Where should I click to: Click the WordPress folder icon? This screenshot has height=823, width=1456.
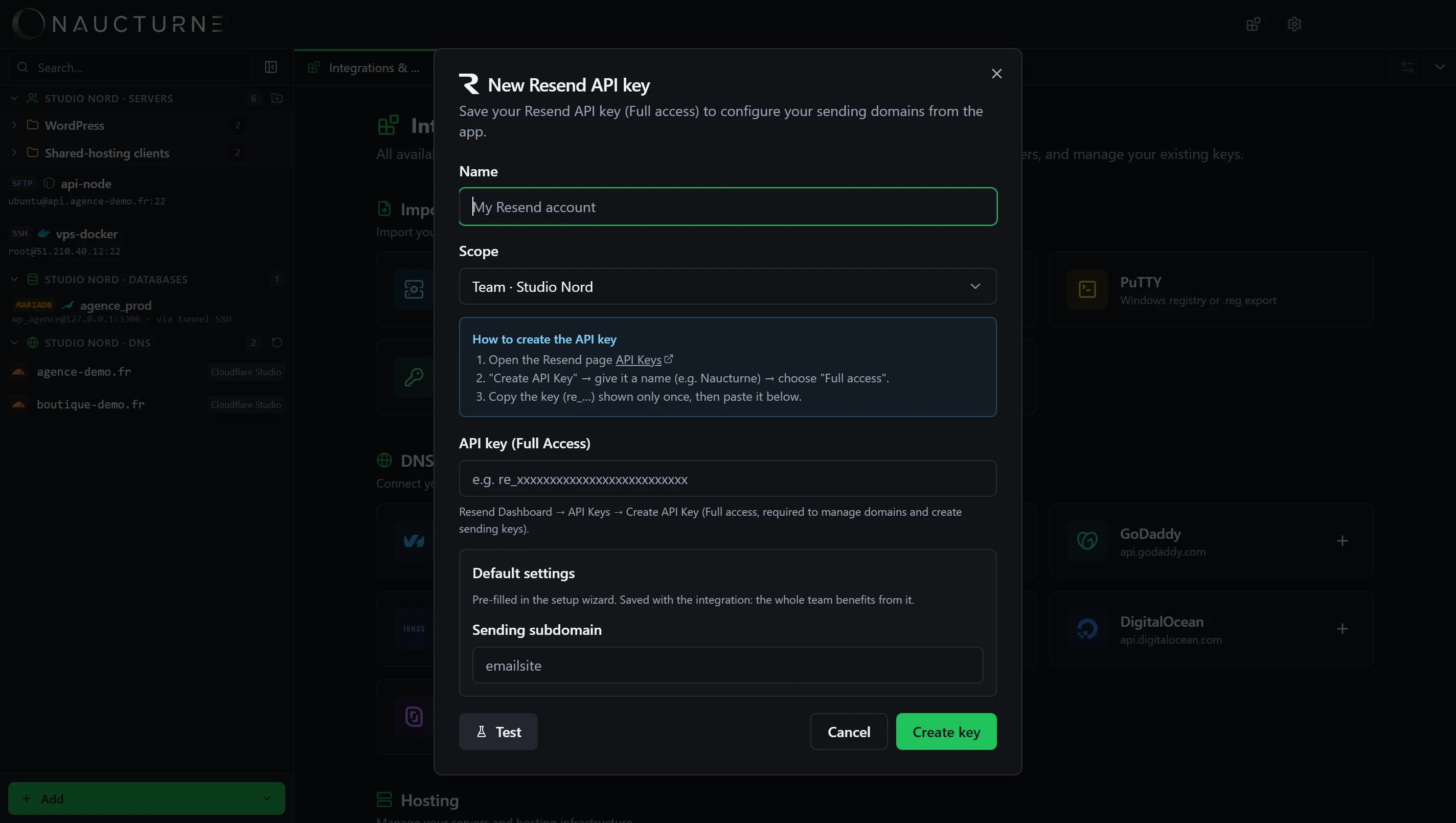pyautogui.click(x=33, y=125)
